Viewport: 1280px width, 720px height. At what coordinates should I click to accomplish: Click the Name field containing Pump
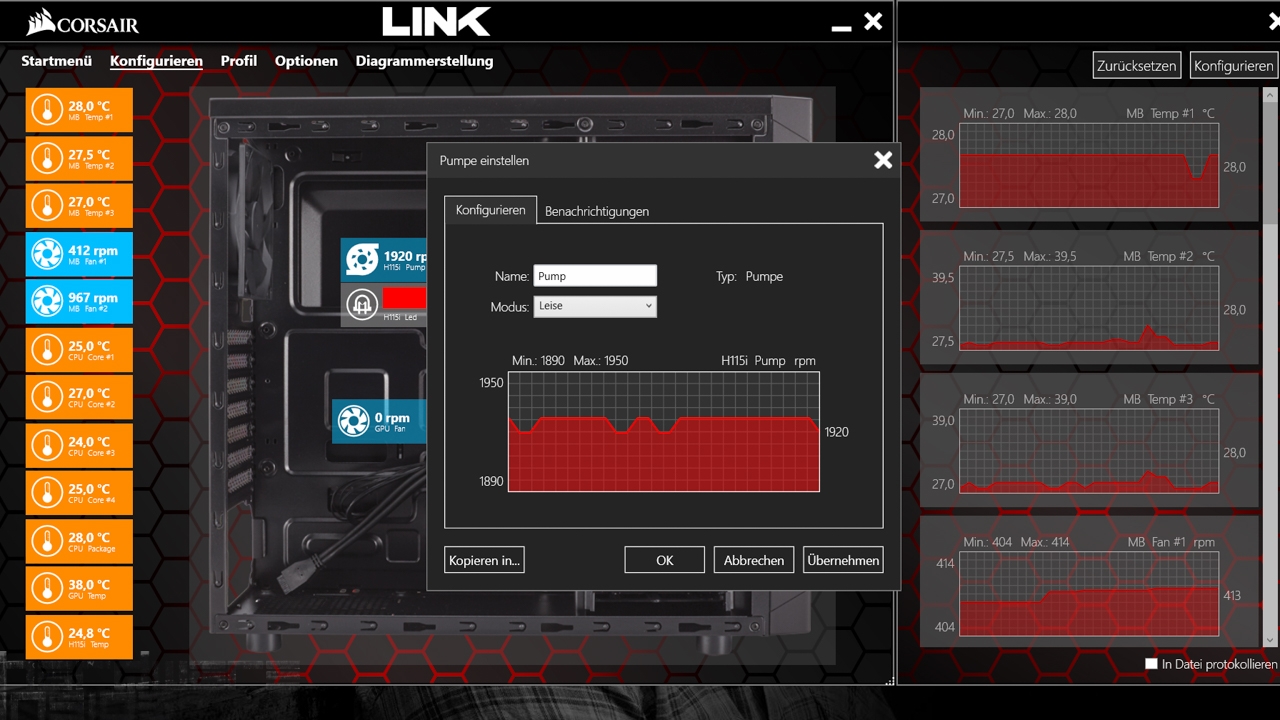coord(595,276)
